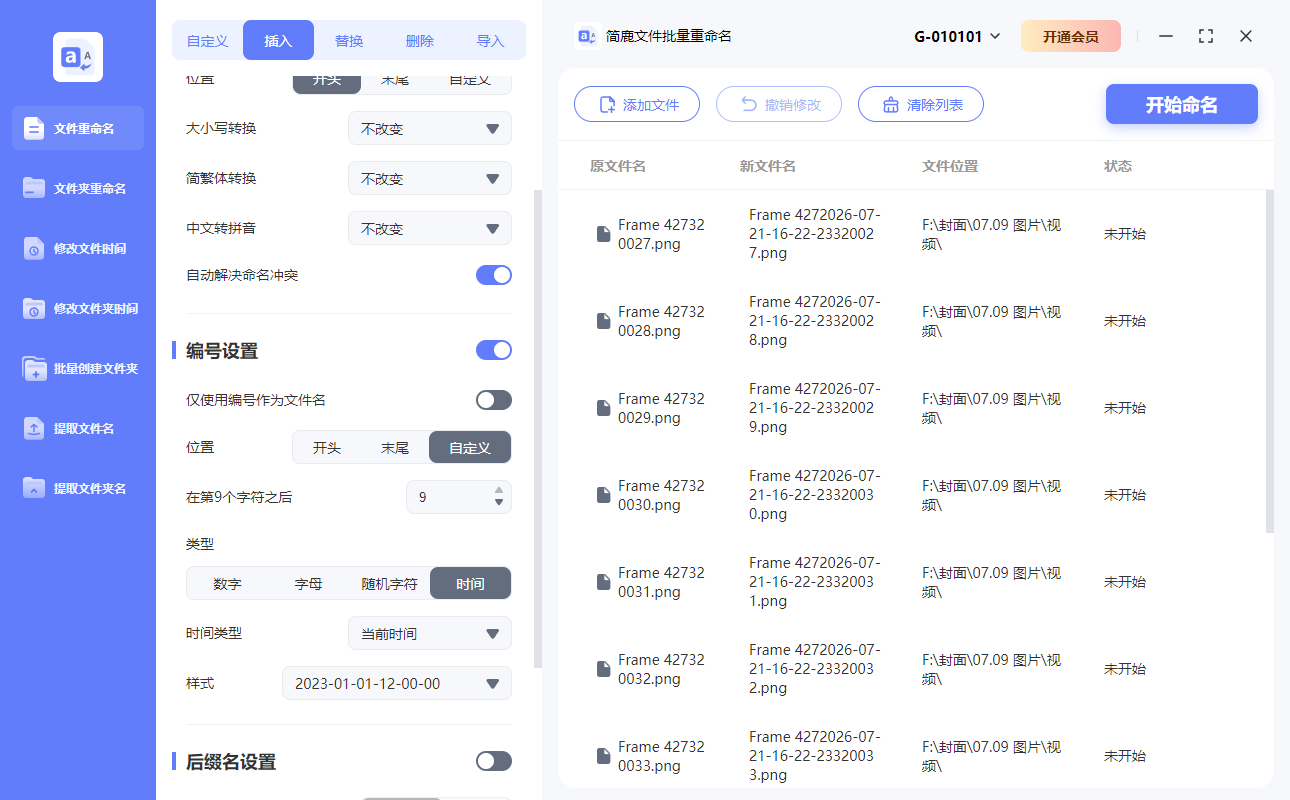Image resolution: width=1290 pixels, height=800 pixels.
Task: Click file icon of Frame 427320031.png
Action: point(603,582)
